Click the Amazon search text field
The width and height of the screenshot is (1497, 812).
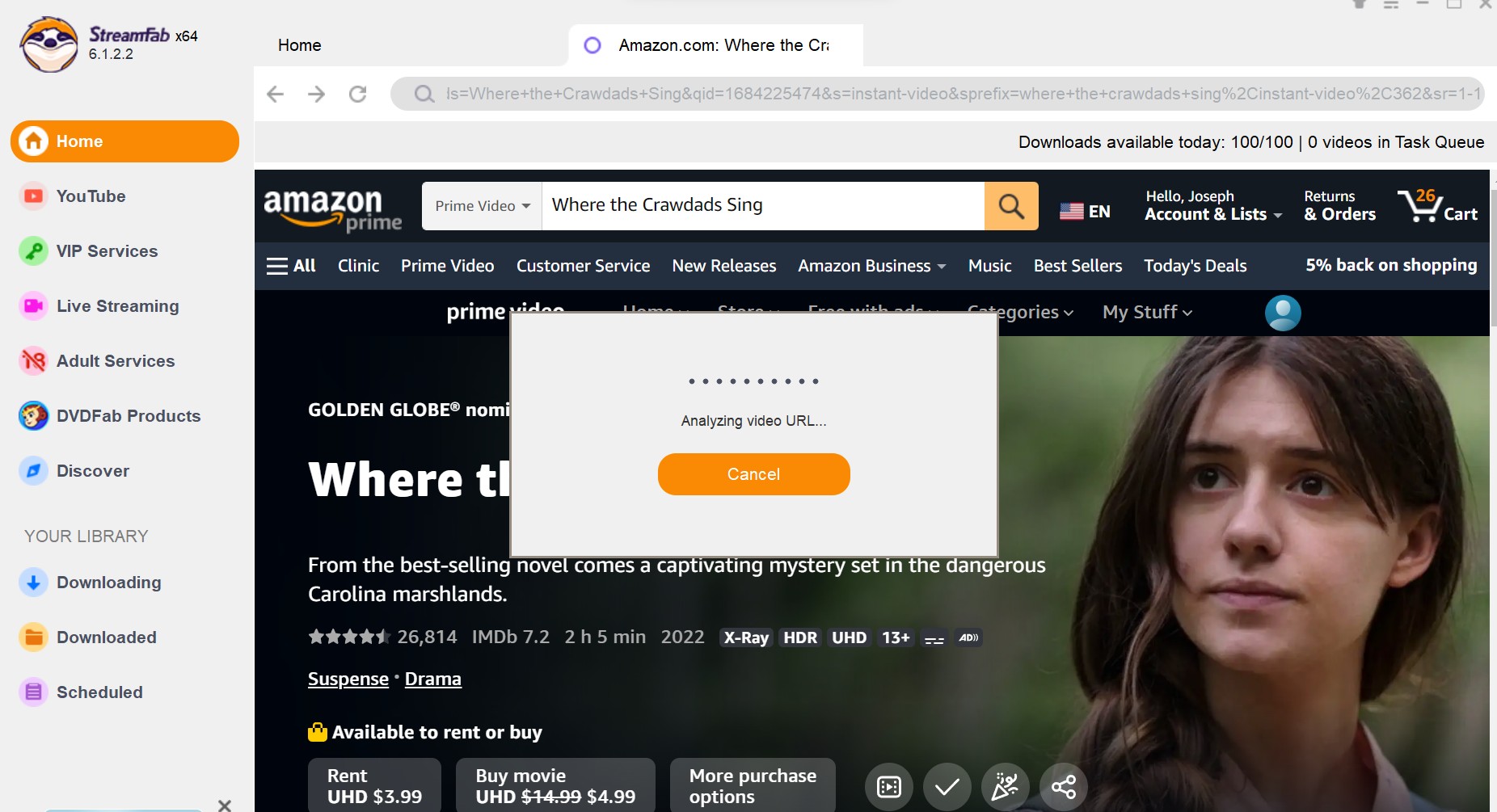763,206
